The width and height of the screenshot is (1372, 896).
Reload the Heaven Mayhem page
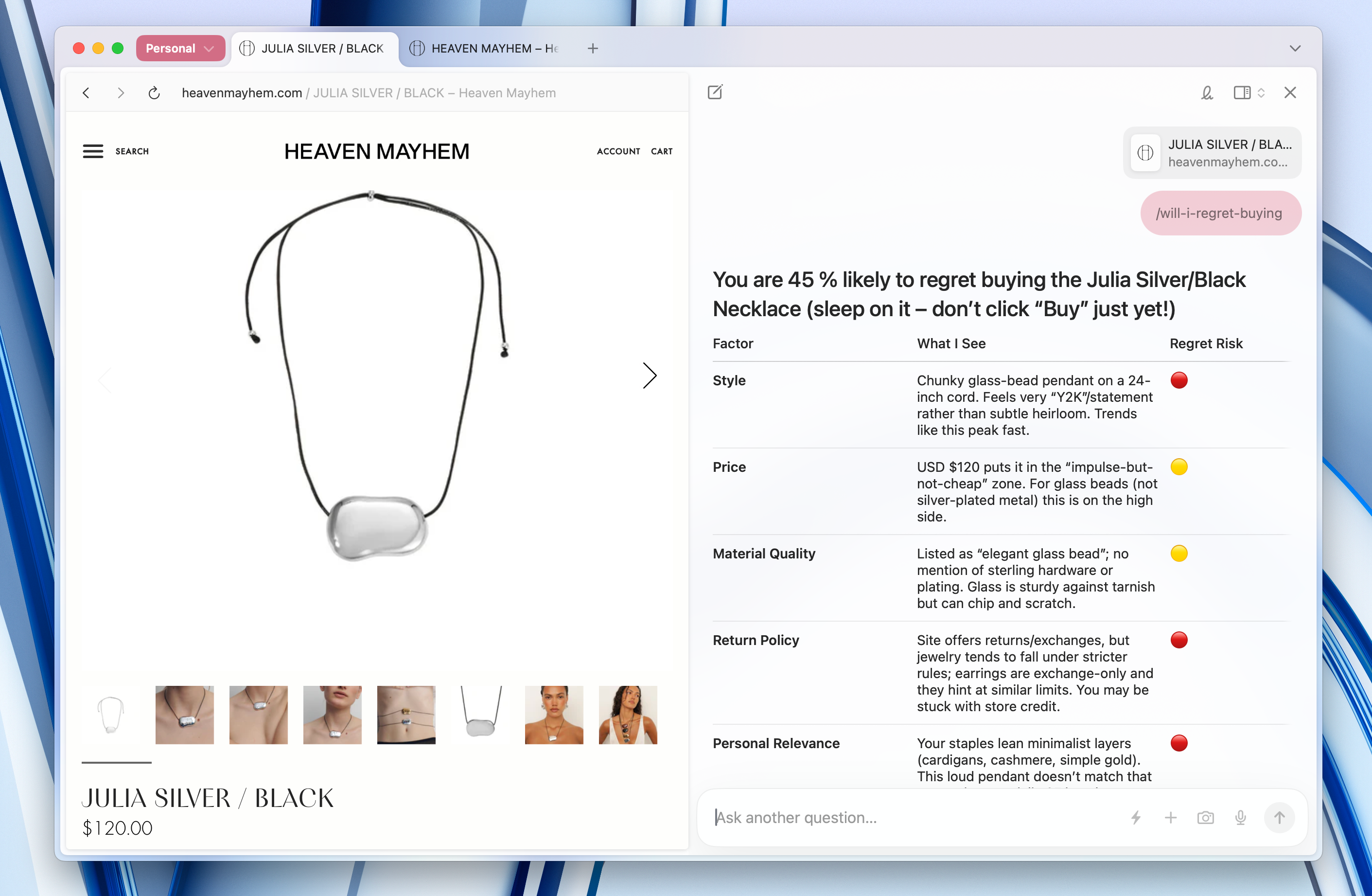(154, 93)
